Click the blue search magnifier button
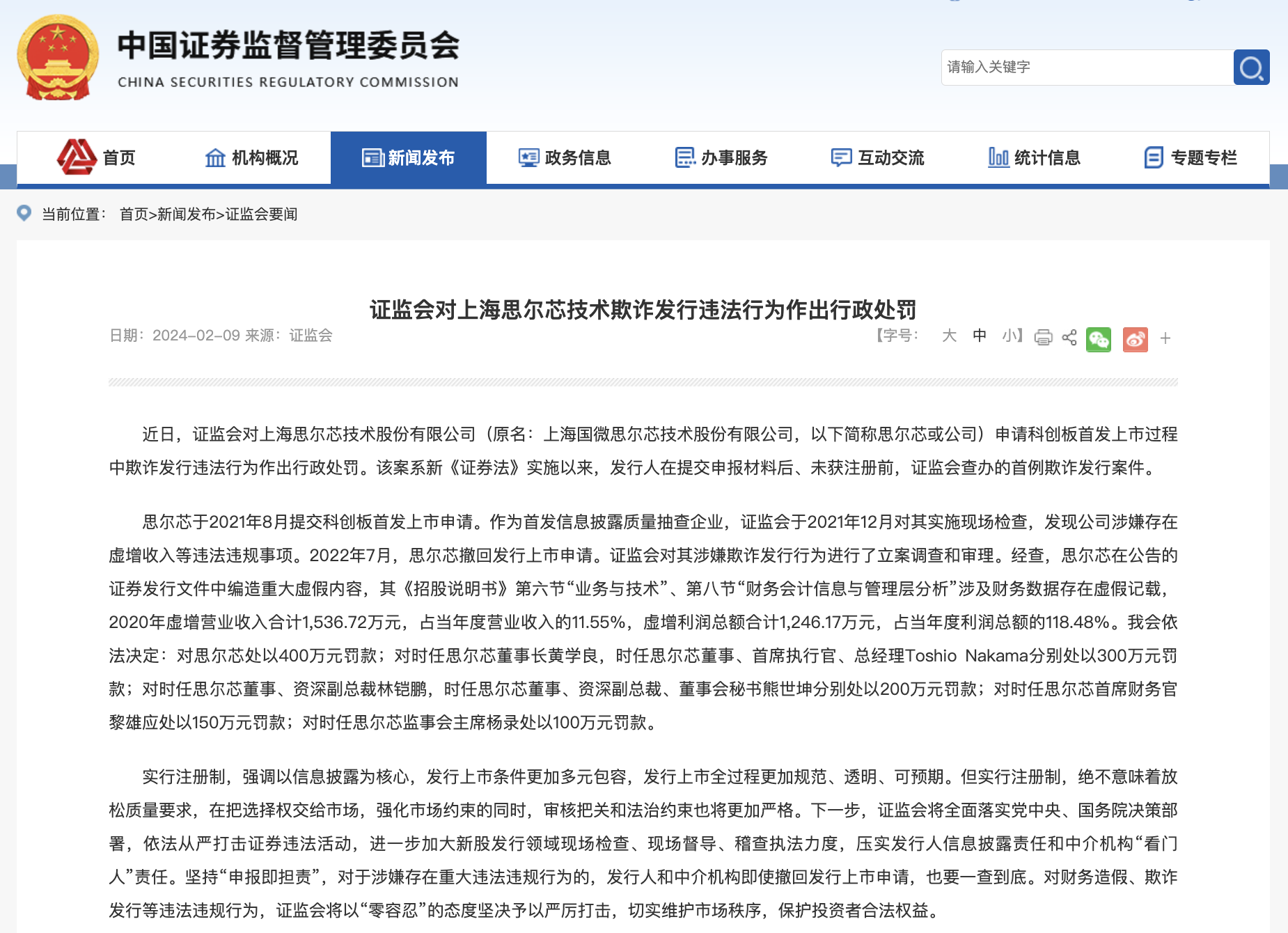 tap(1251, 68)
